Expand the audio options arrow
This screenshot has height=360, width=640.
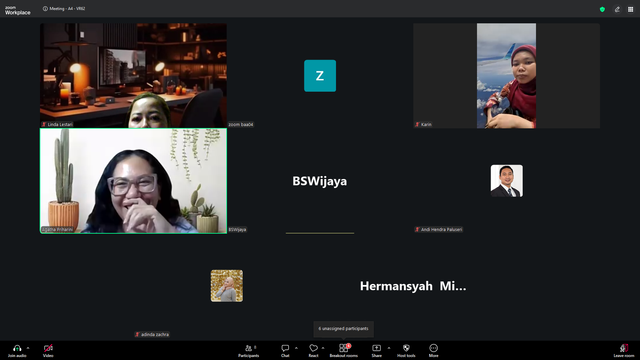[x=28, y=348]
